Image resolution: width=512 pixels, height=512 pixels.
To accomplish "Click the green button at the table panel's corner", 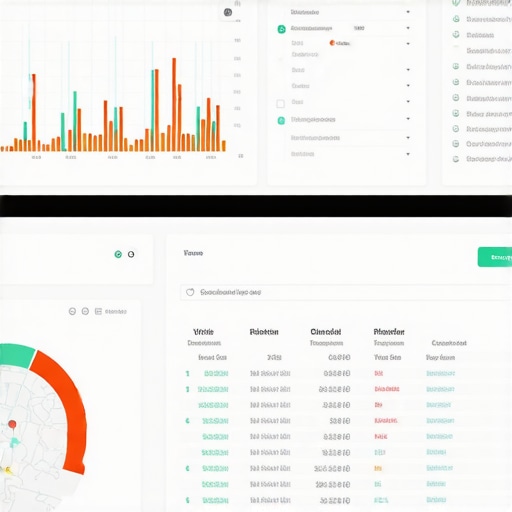I will click(495, 257).
